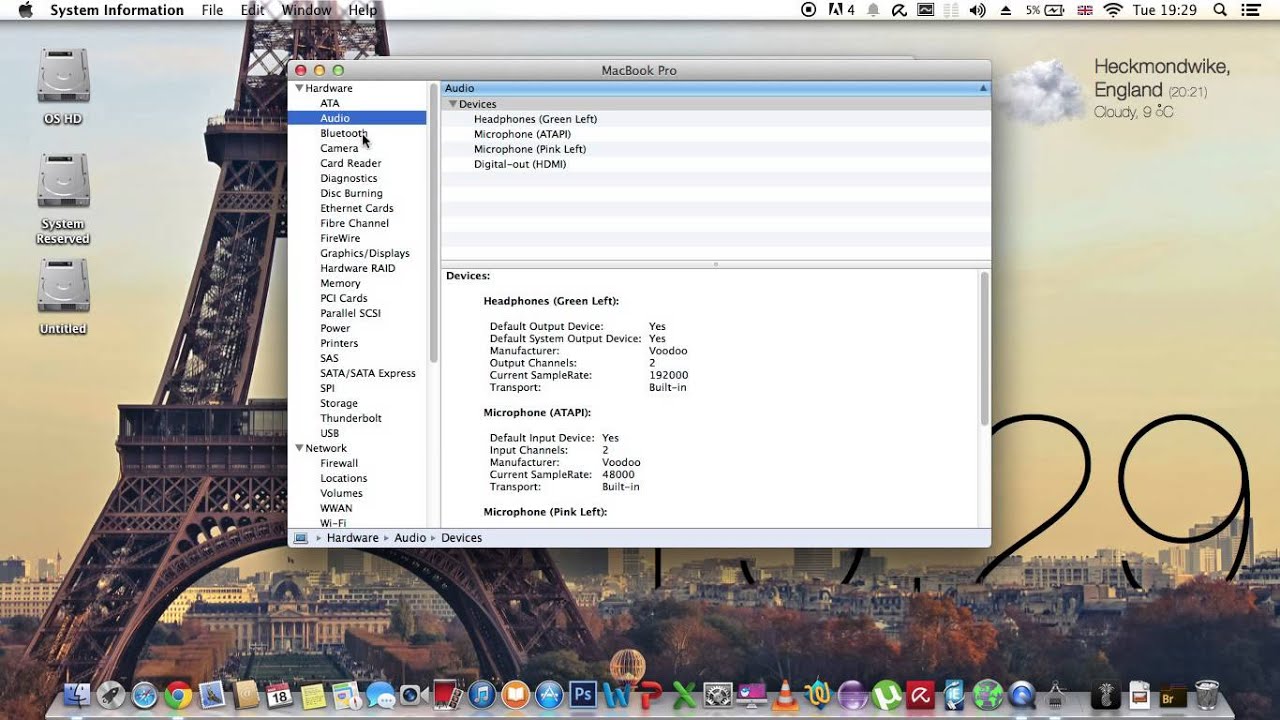This screenshot has height=720, width=1280.
Task: Open uTorrent in the dock
Action: 886,695
